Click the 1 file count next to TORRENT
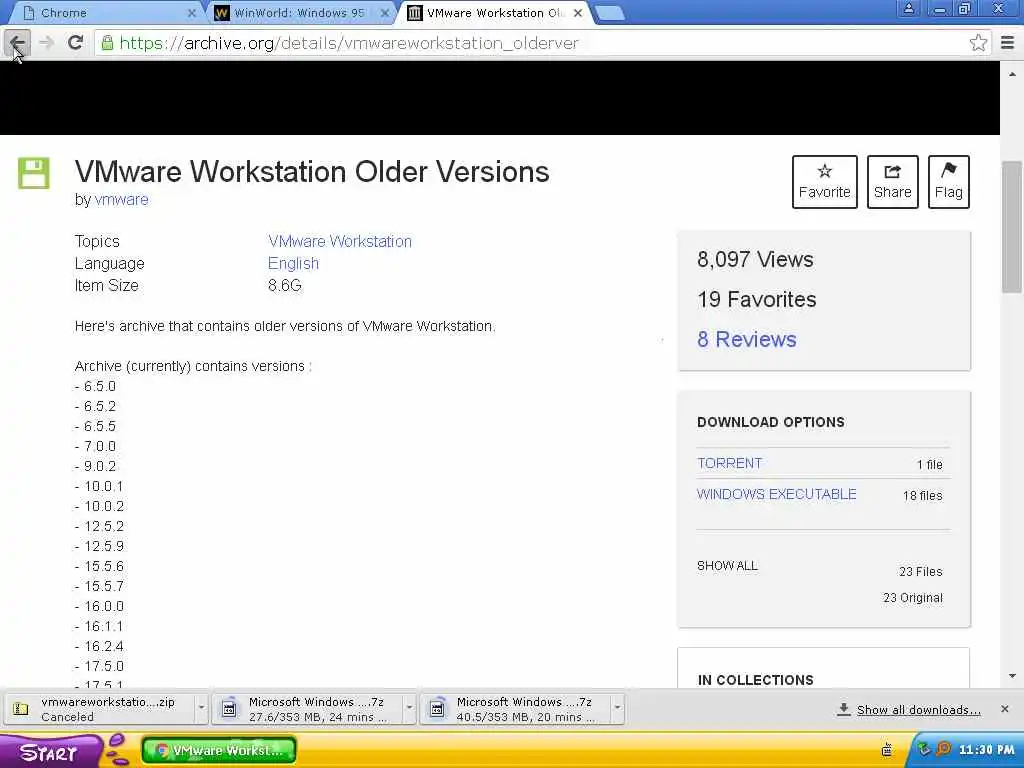1024x768 pixels. pos(929,465)
